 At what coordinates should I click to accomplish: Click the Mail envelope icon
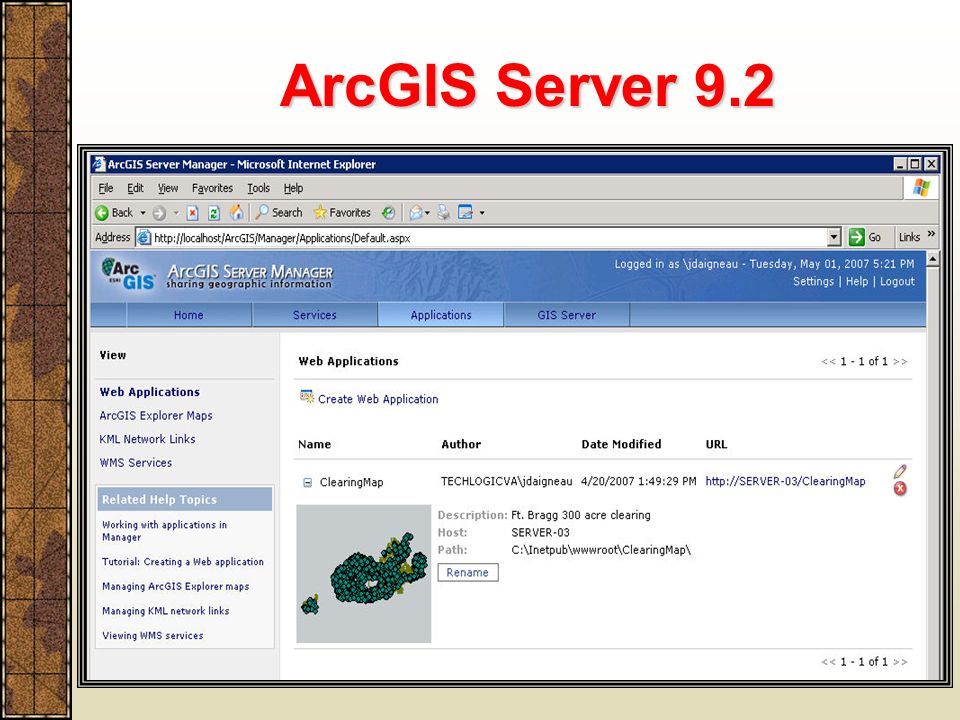[x=416, y=213]
